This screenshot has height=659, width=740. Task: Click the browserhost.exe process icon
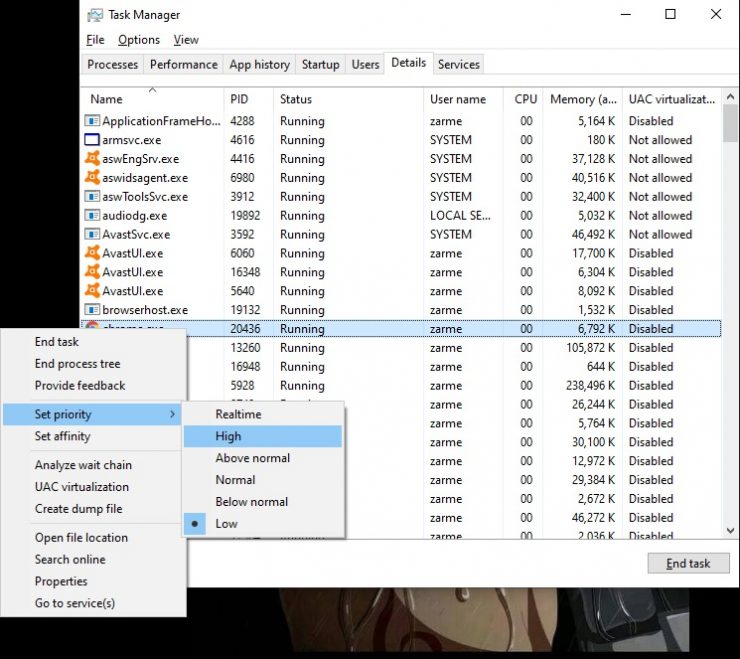point(92,310)
